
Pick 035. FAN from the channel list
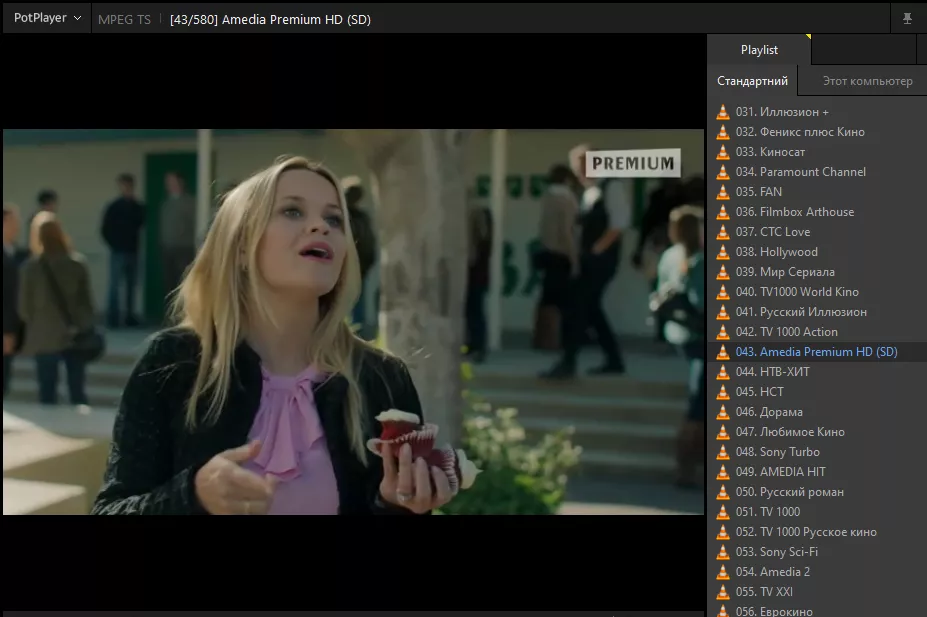(818, 192)
